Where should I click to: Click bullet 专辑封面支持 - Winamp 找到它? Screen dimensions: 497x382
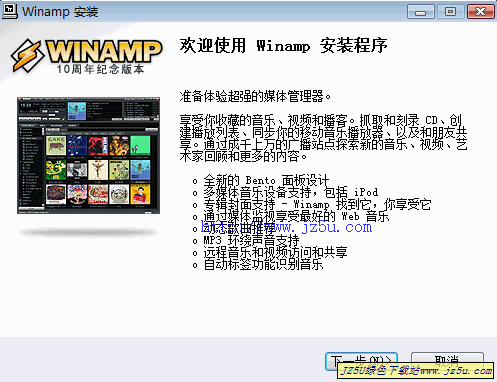click(x=317, y=204)
